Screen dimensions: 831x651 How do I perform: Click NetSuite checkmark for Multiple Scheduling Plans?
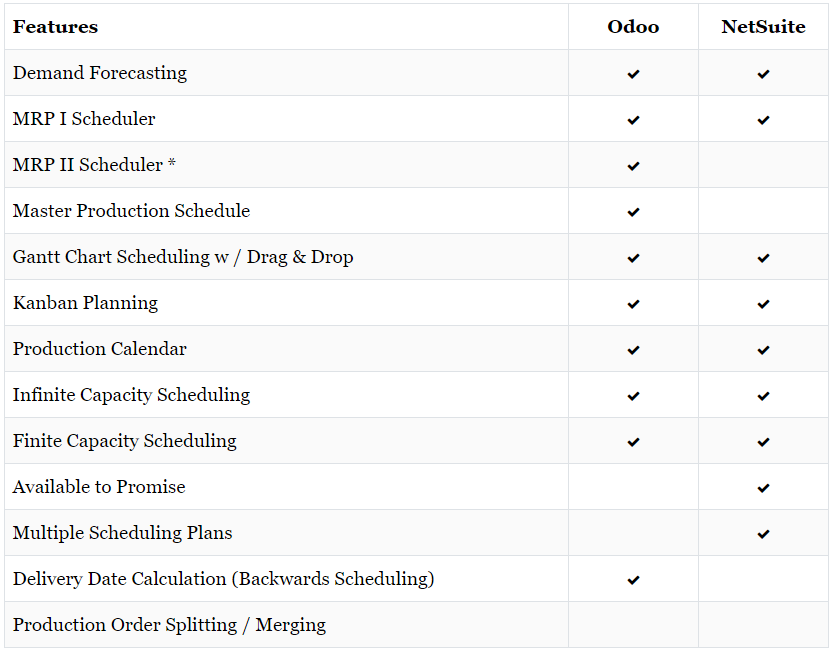(x=763, y=534)
